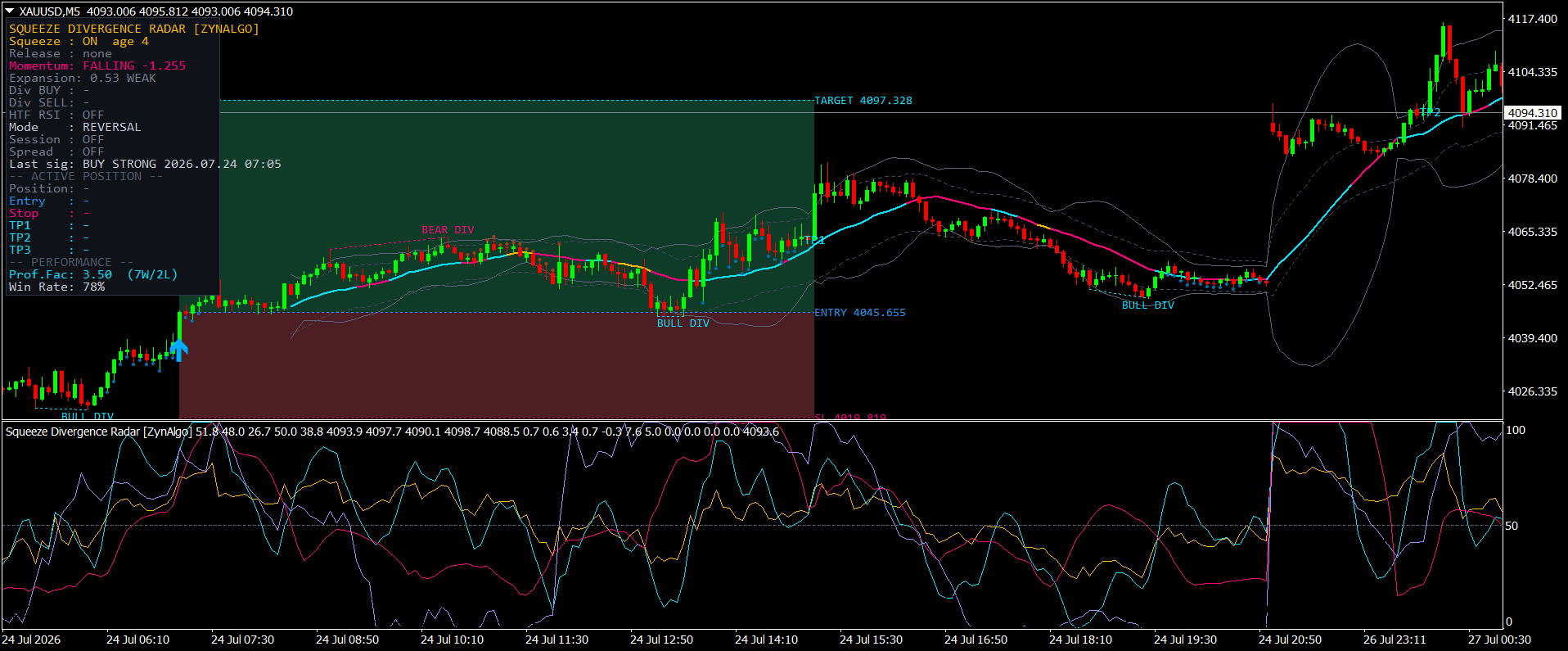Image resolution: width=1568 pixels, height=651 pixels.
Task: Click indicator scale level 50
Action: pyautogui.click(x=1512, y=526)
